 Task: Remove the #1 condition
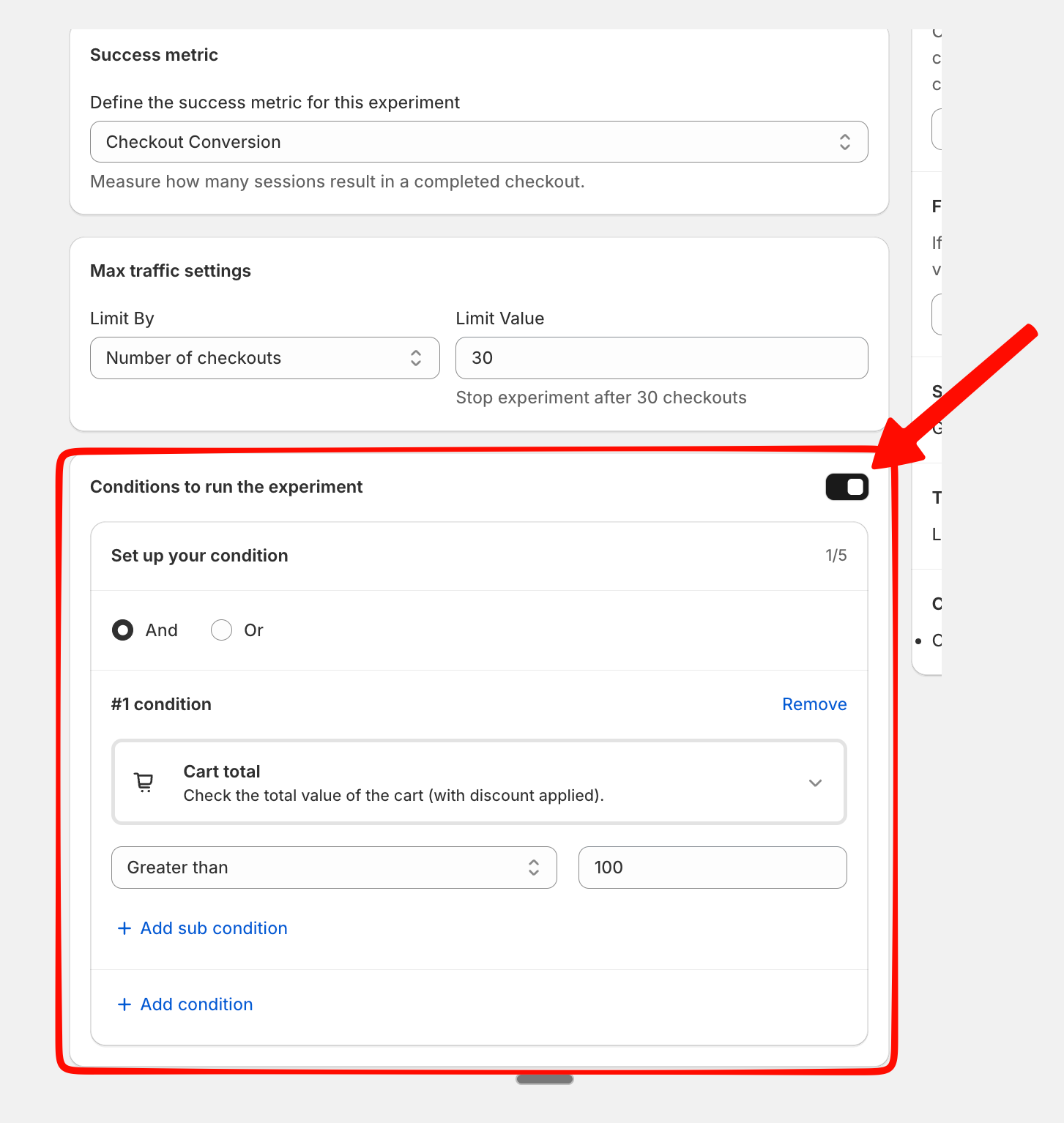(x=814, y=704)
